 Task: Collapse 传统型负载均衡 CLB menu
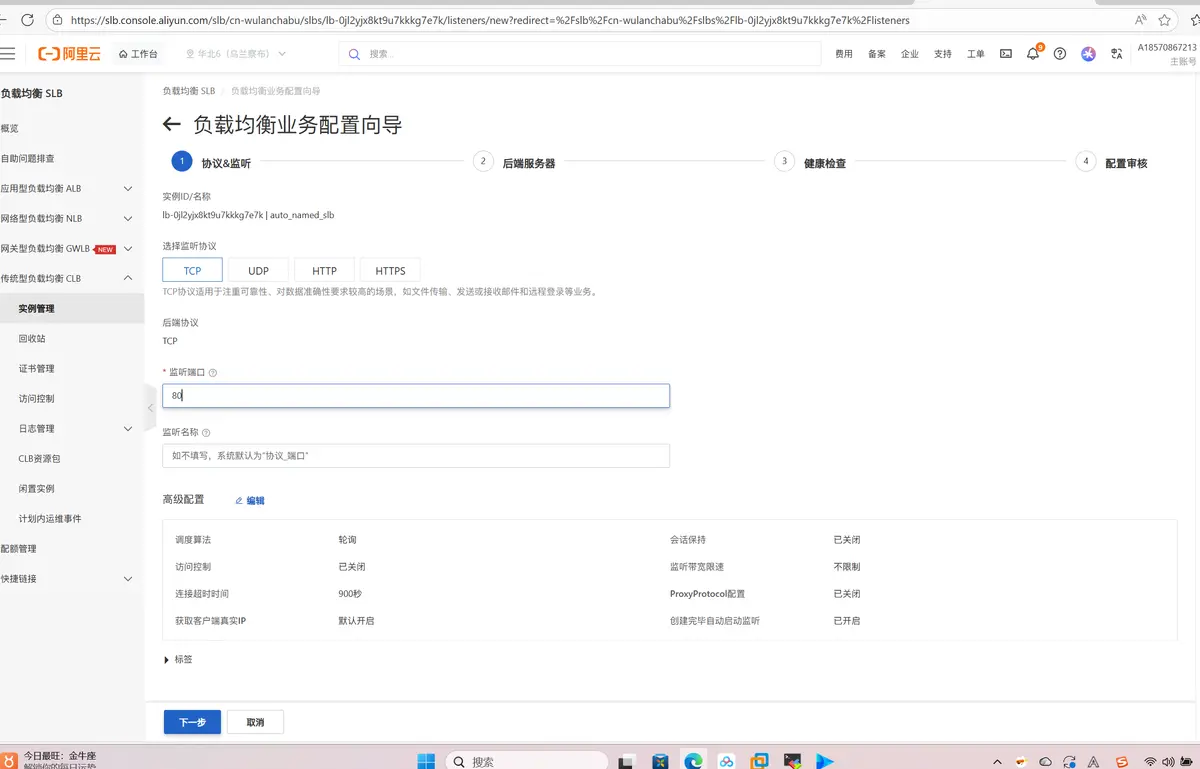point(128,278)
